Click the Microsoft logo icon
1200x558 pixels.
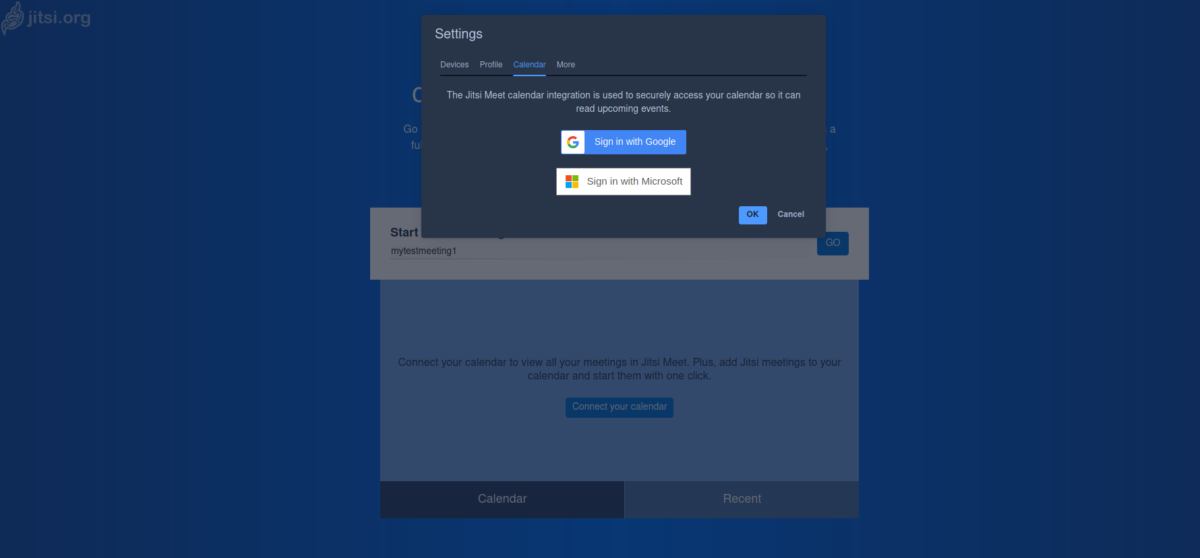pos(572,181)
